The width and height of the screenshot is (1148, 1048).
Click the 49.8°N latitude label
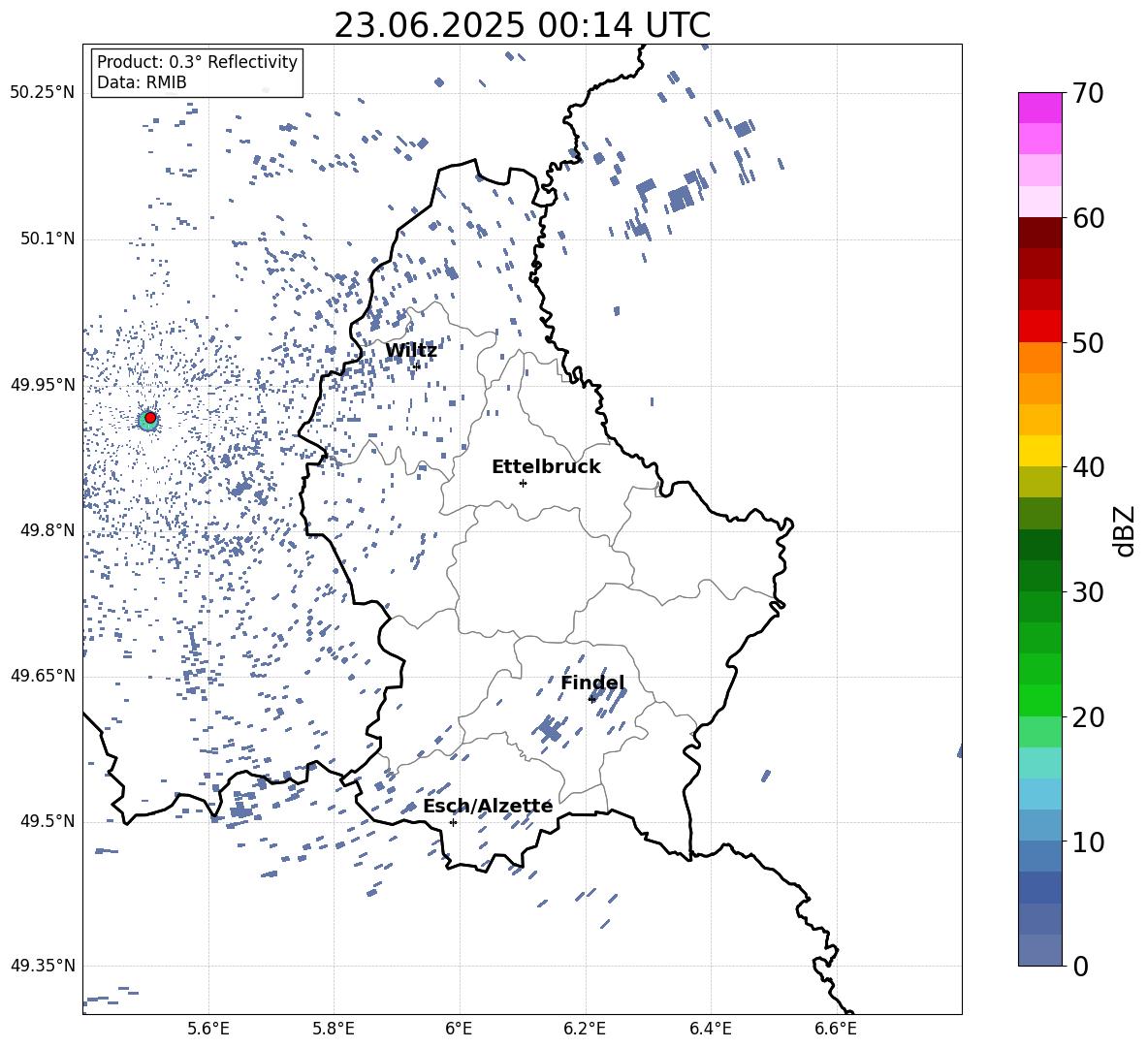coord(47,530)
